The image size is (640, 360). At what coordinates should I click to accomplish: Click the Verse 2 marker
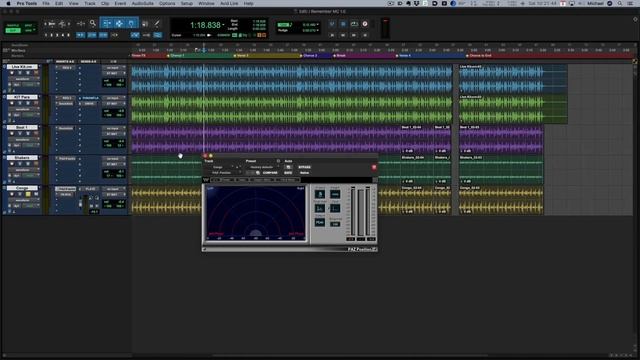(x=242, y=56)
